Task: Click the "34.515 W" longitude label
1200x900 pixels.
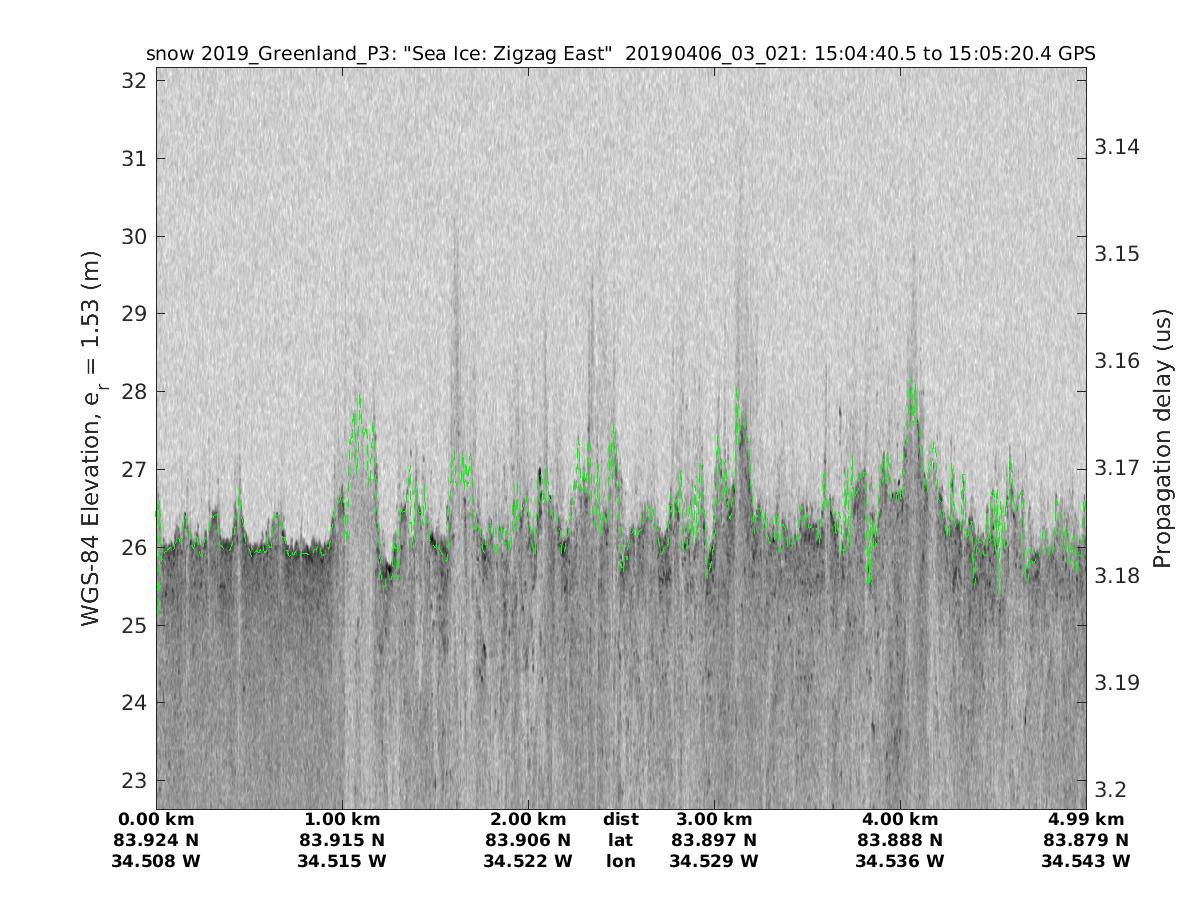Action: (342, 860)
